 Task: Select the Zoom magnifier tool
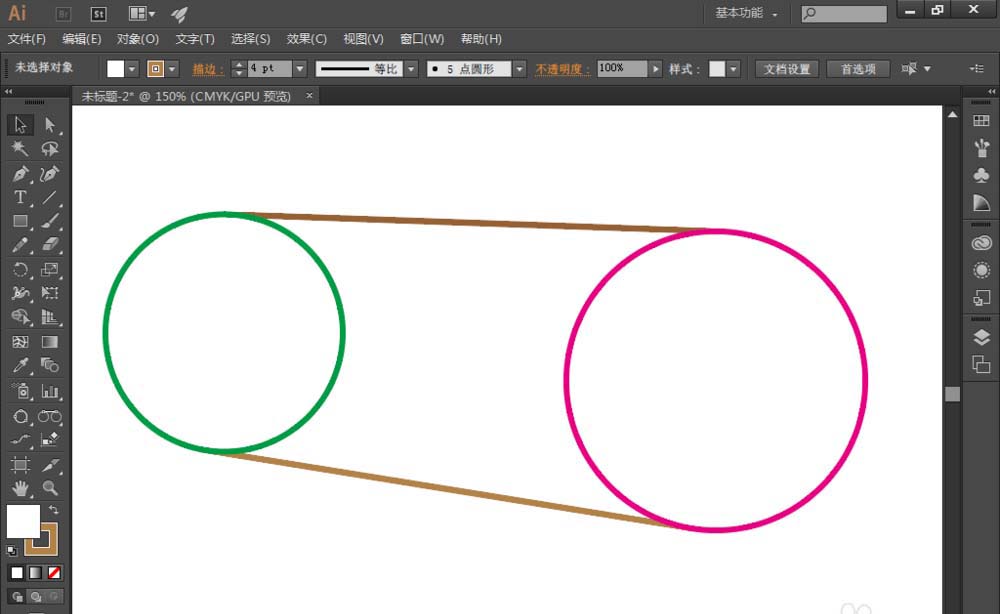pos(50,489)
